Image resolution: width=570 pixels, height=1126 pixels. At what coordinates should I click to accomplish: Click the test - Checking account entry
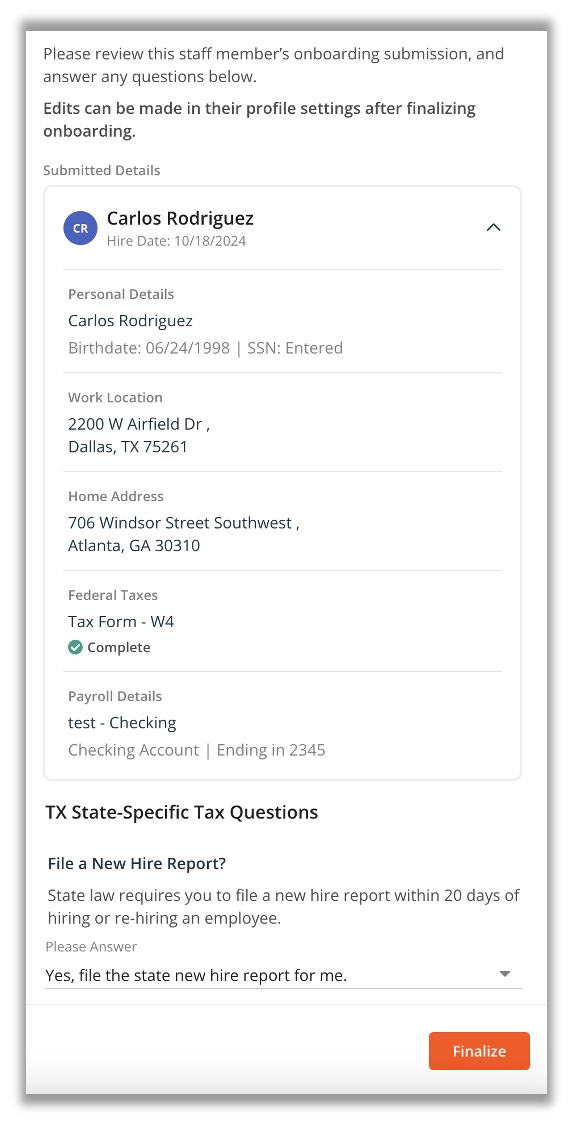pyautogui.click(x=122, y=723)
